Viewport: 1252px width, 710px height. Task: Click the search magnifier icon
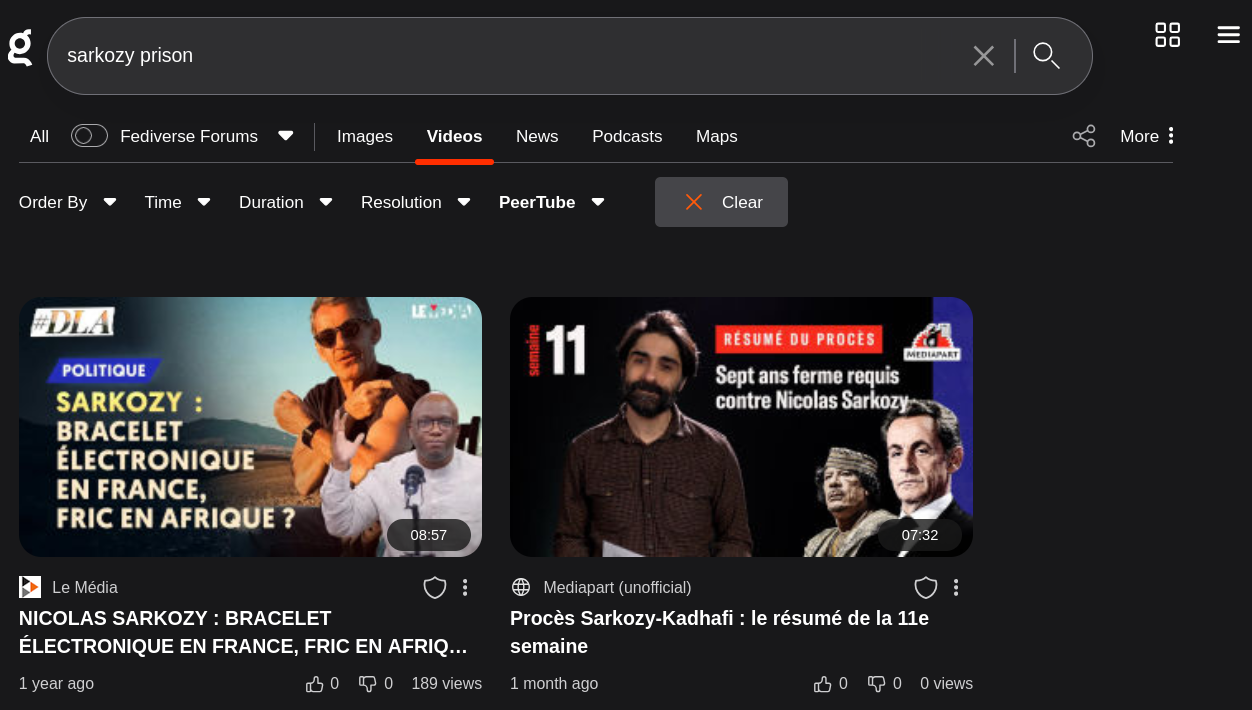point(1046,56)
